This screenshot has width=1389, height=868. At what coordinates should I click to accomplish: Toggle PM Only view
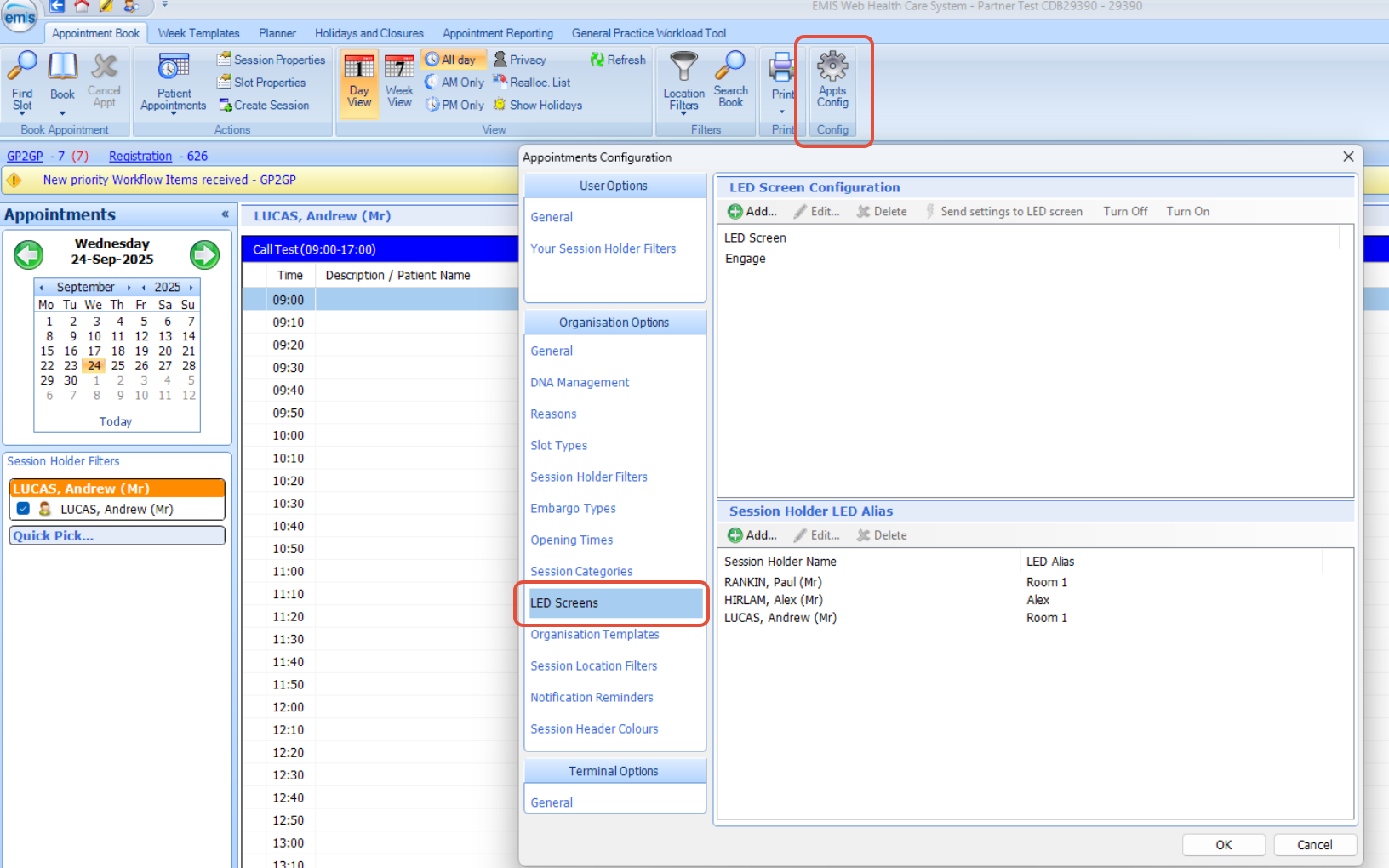(454, 106)
